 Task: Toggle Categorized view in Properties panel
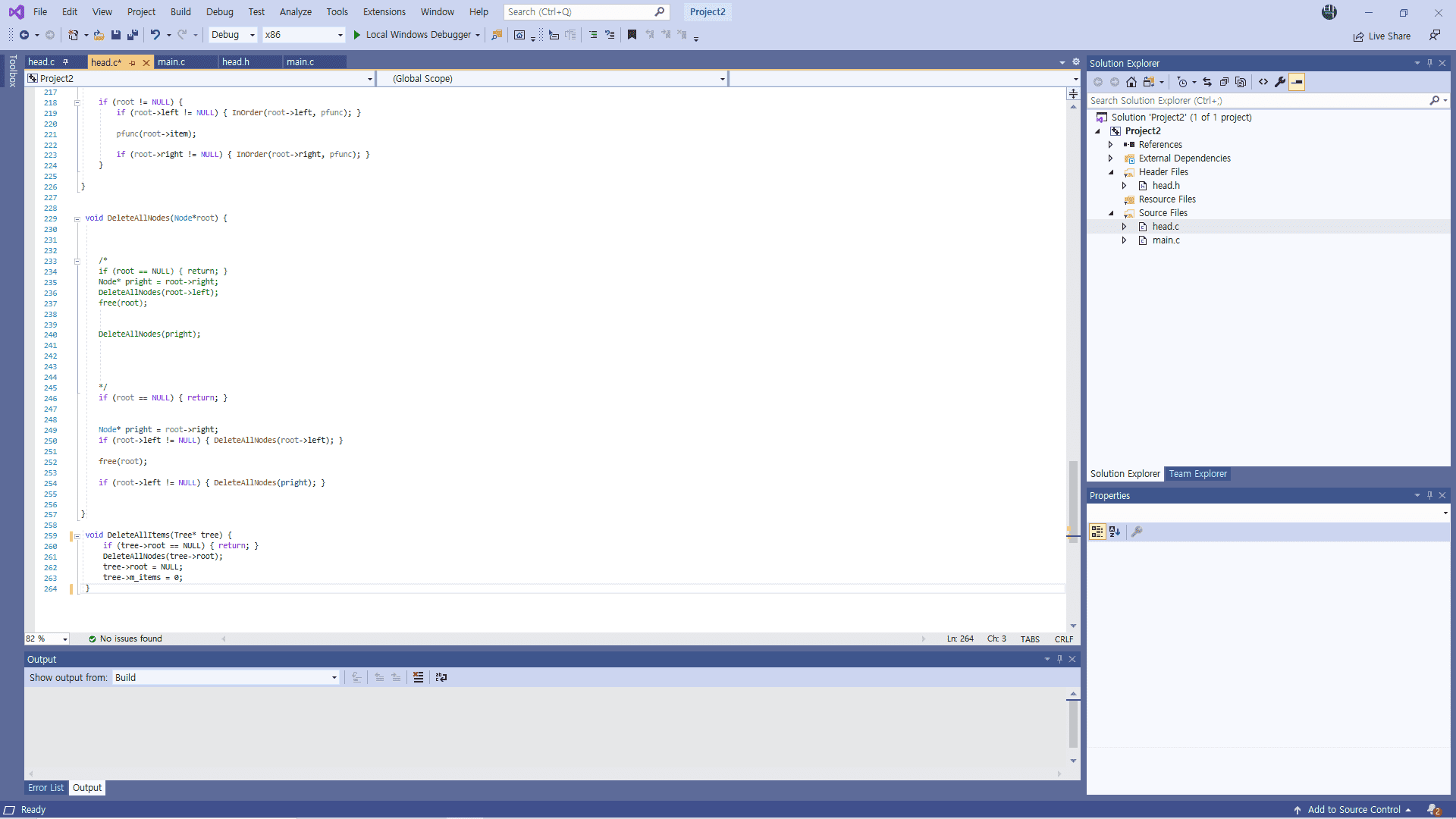point(1097,532)
